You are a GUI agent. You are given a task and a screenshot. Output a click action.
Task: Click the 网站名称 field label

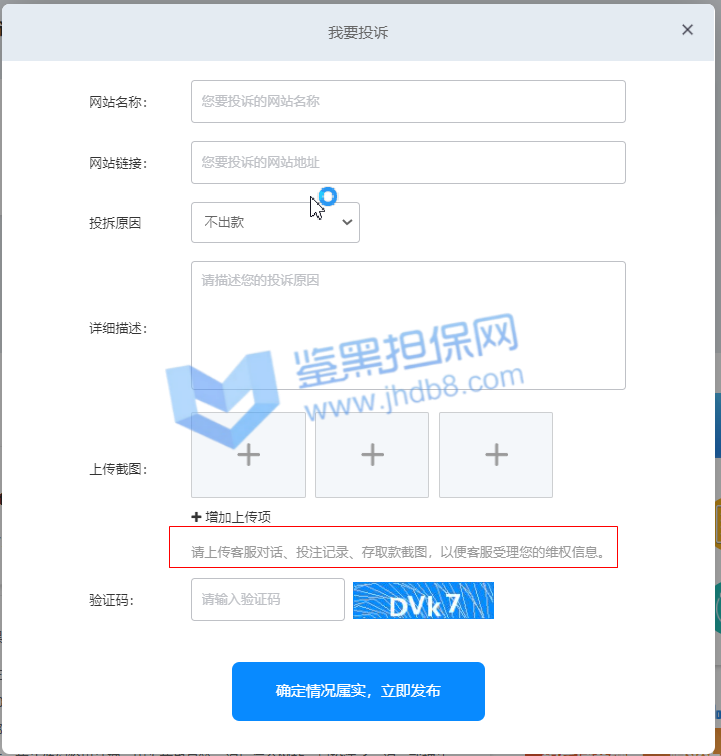coord(117,102)
